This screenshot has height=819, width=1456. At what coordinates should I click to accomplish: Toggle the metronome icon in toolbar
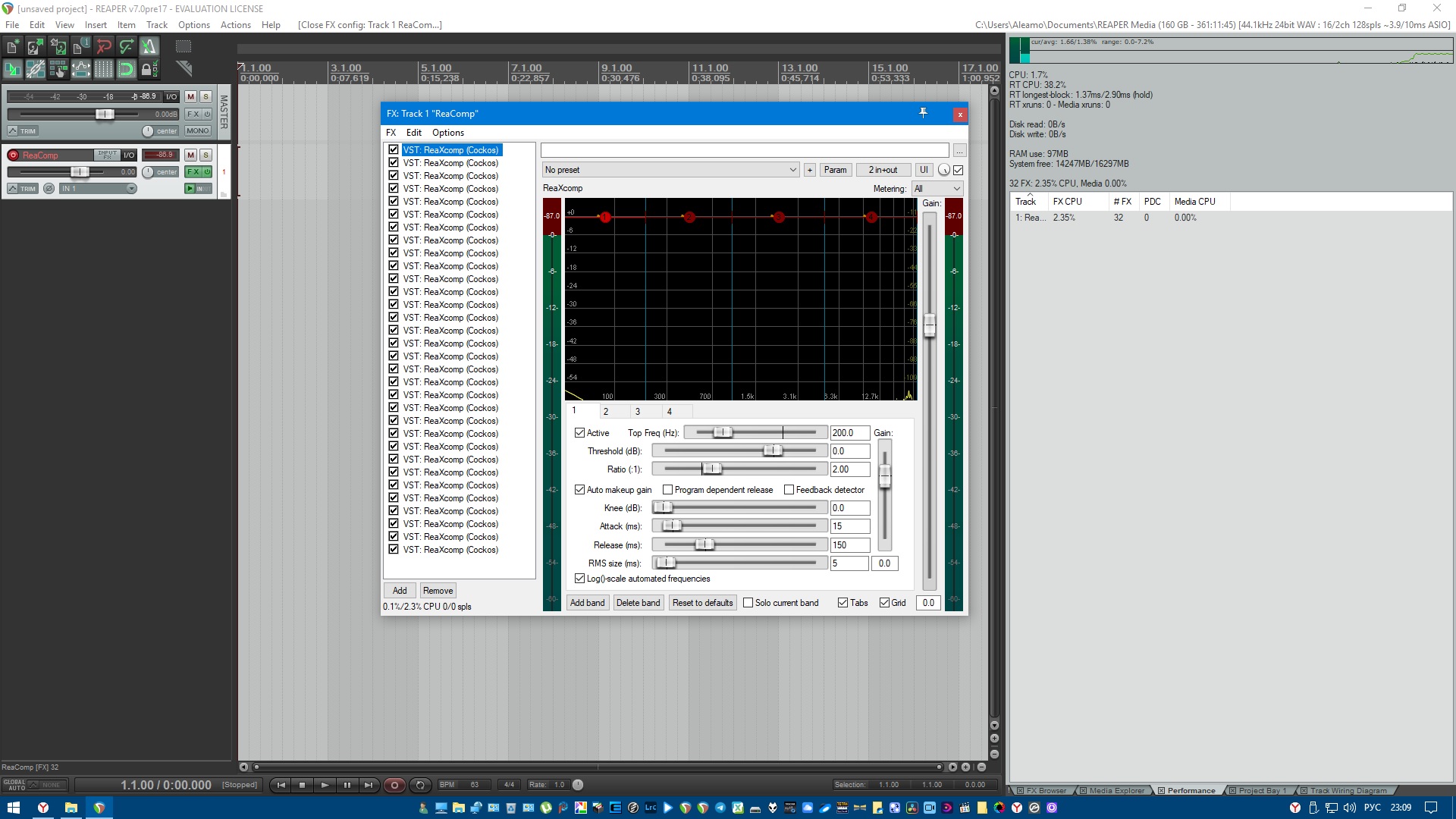coord(149,47)
